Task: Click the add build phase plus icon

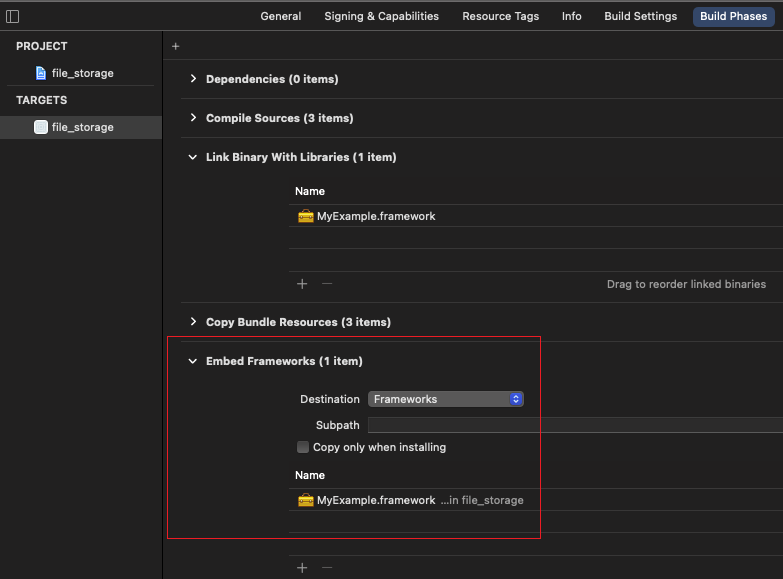Action: [x=176, y=46]
